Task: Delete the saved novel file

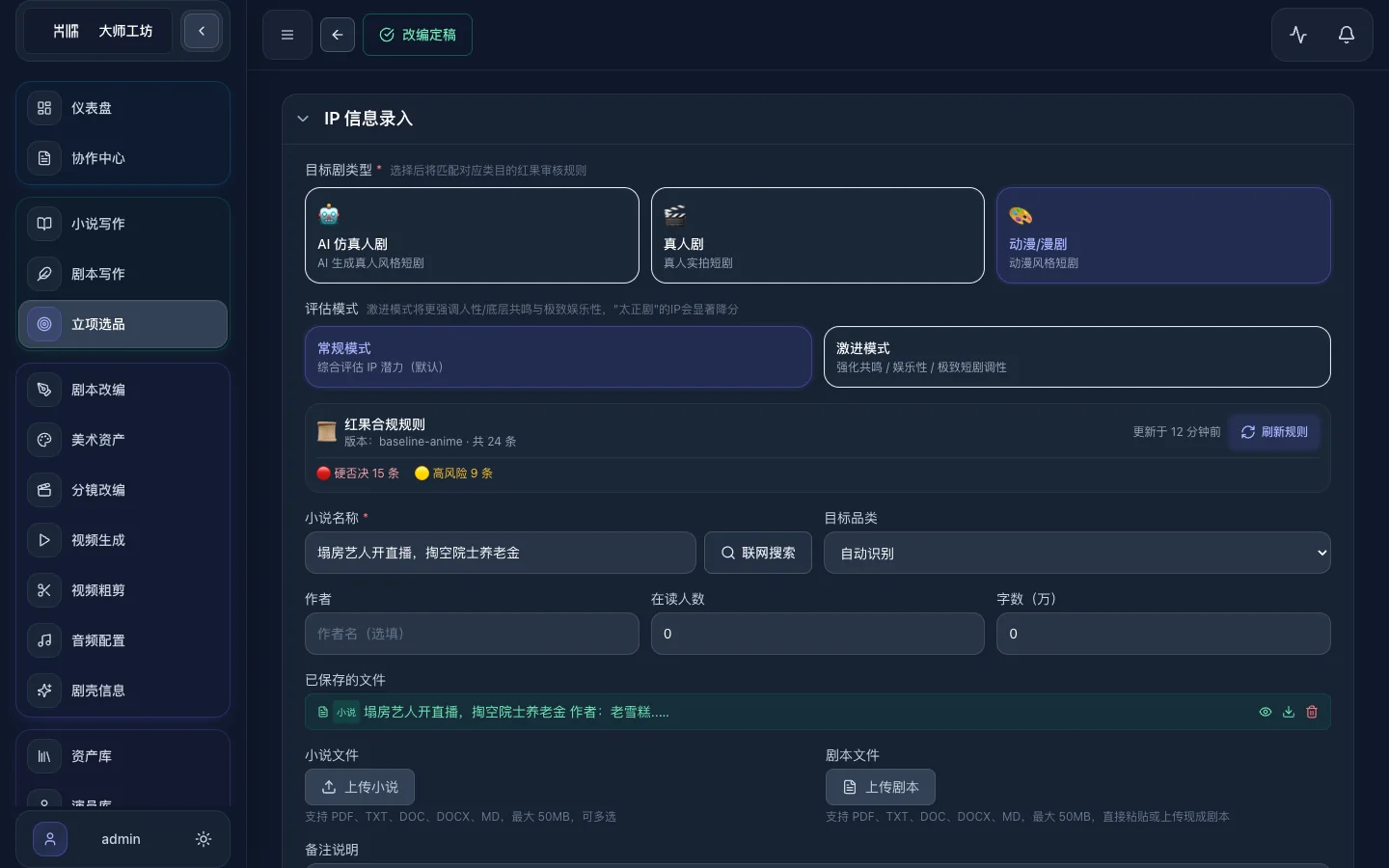Action: tap(1312, 712)
